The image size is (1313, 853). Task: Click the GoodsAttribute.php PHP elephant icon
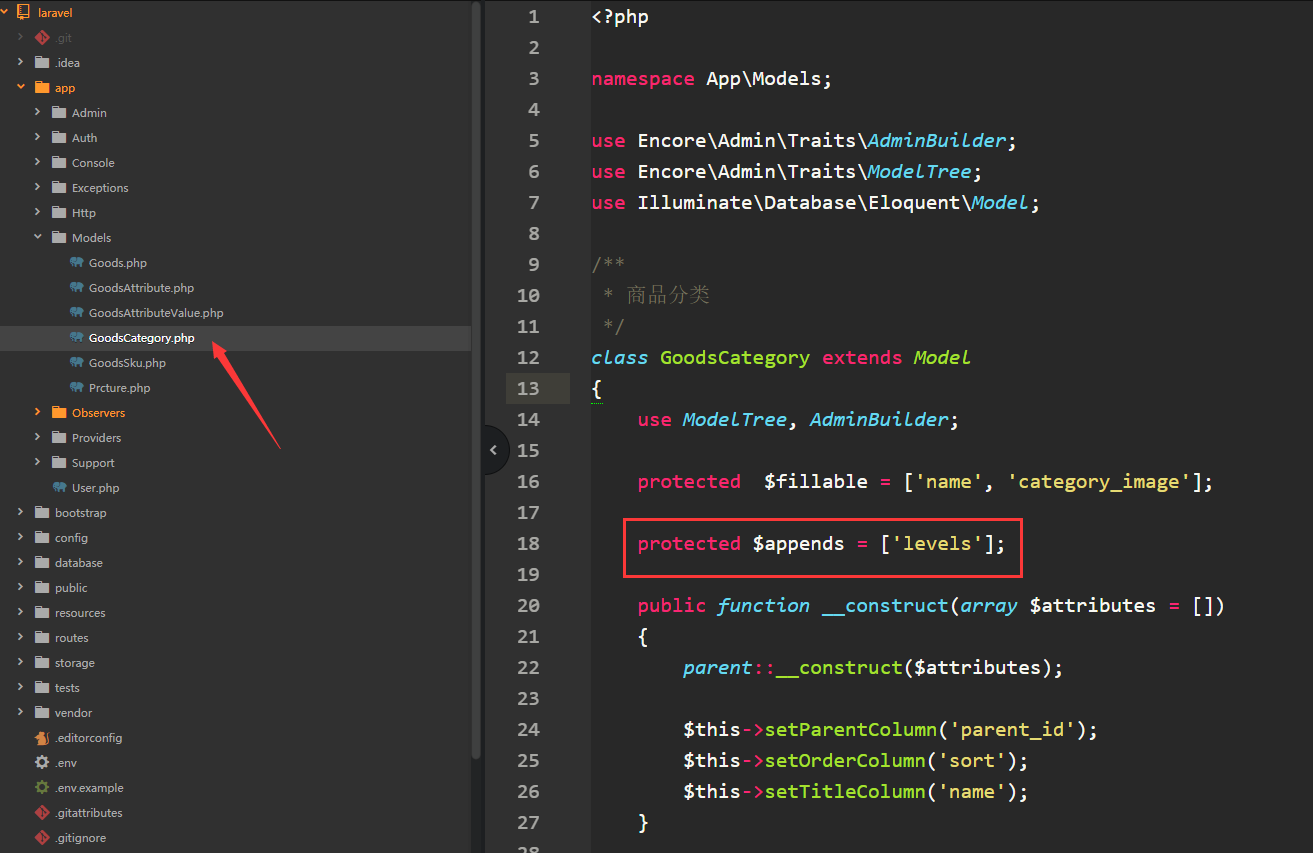pos(77,287)
